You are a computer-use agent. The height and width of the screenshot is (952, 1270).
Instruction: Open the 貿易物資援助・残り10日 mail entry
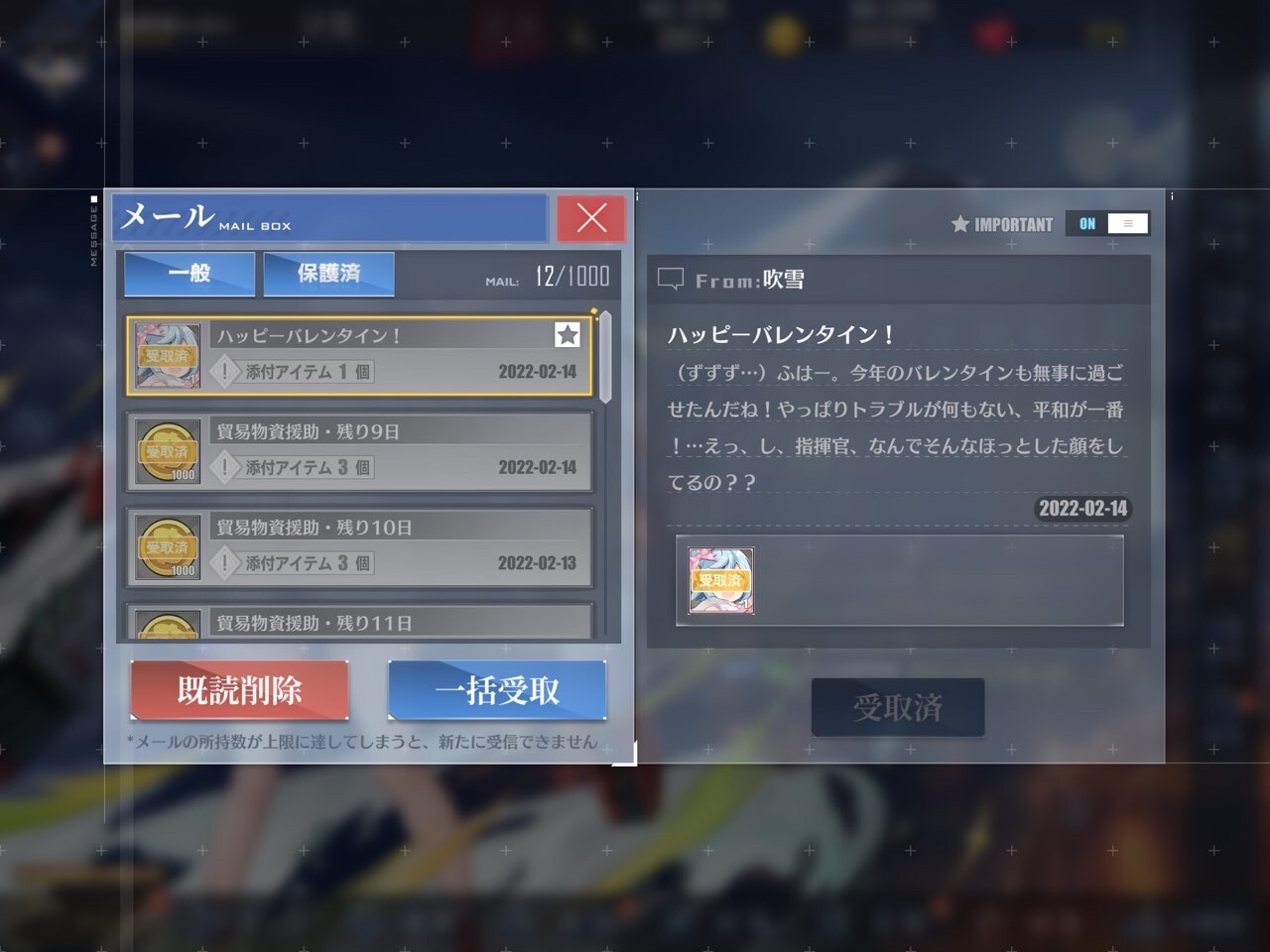click(x=359, y=547)
